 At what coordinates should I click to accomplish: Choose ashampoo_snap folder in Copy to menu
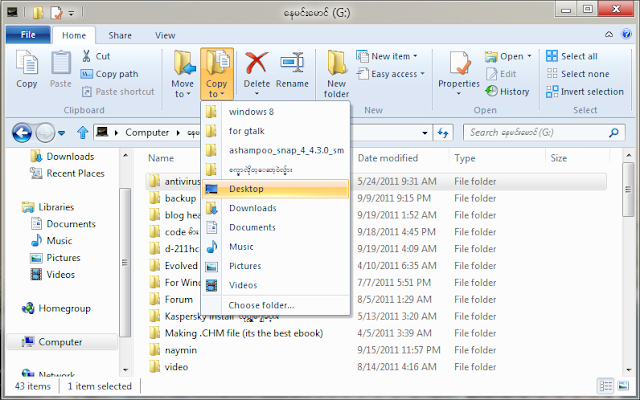pos(276,150)
